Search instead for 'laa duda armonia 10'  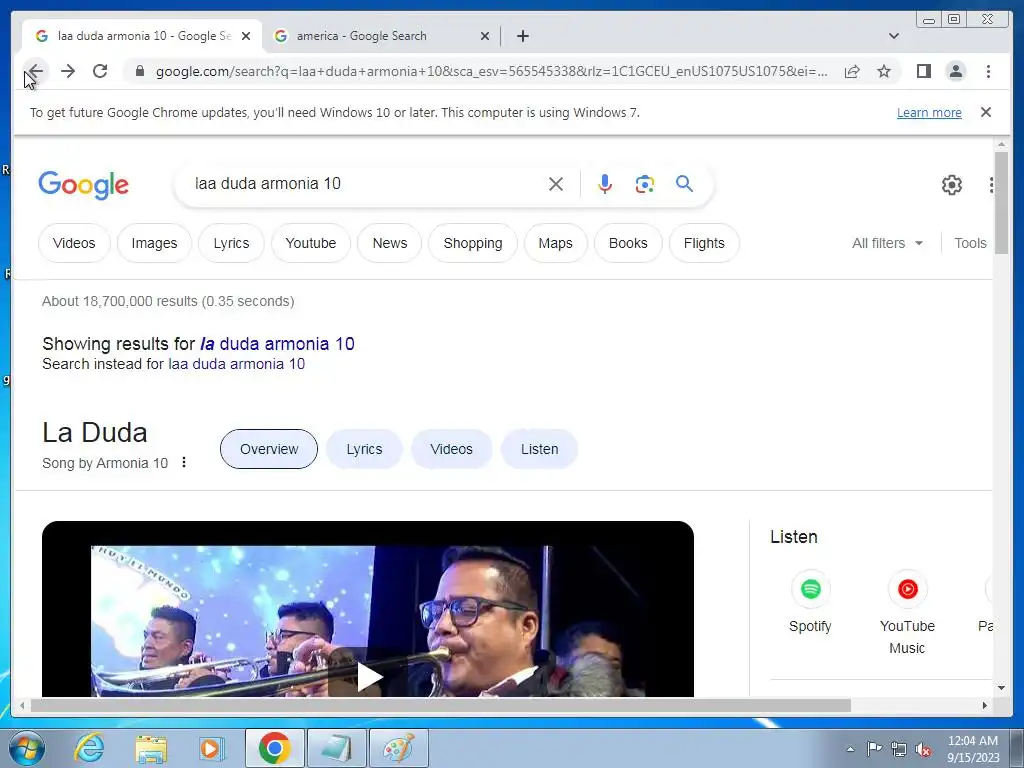click(236, 364)
